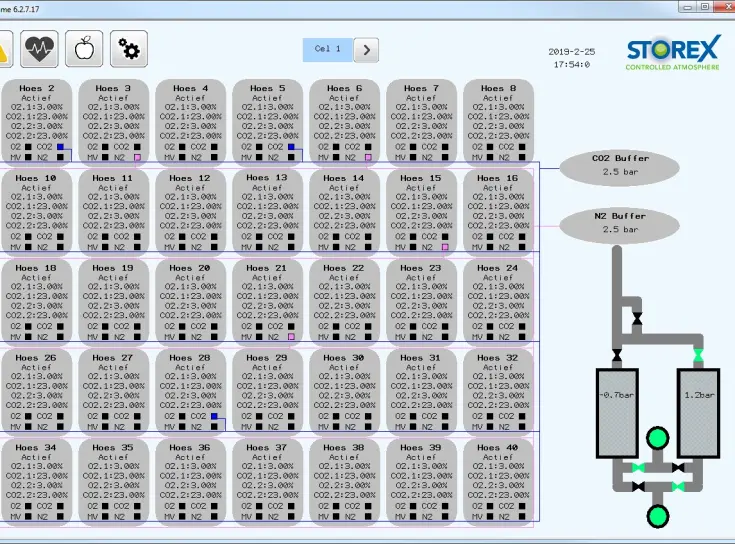735x544 pixels.
Task: Select the Cel 1 tab
Action: pos(328,49)
